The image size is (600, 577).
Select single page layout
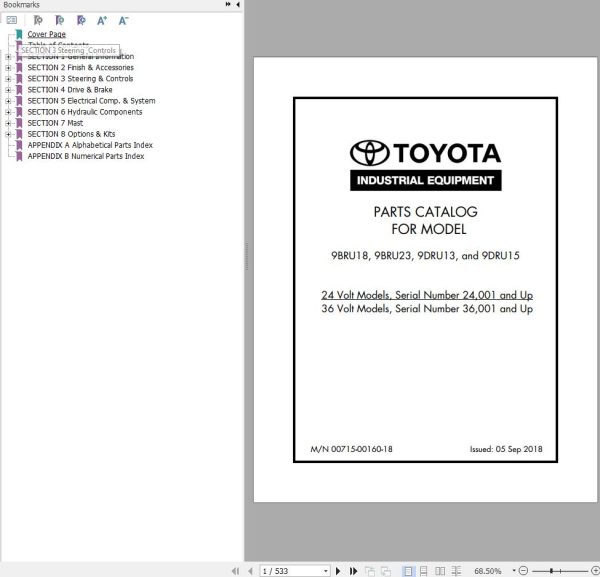pos(408,571)
